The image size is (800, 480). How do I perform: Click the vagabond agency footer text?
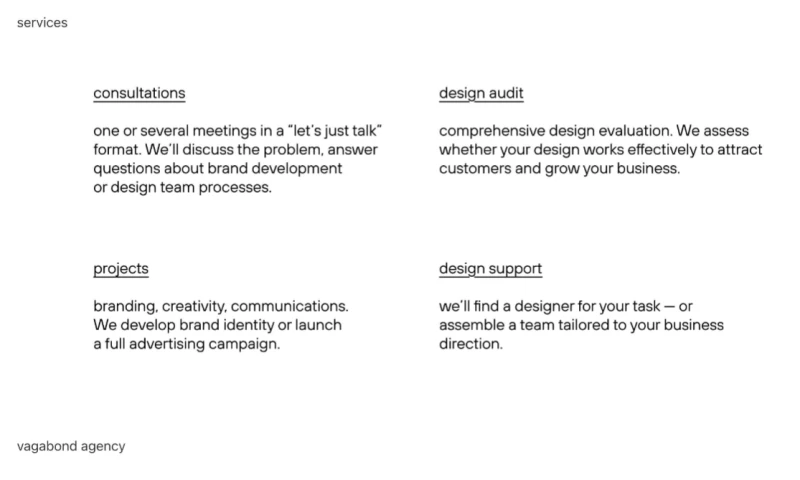[x=71, y=446]
